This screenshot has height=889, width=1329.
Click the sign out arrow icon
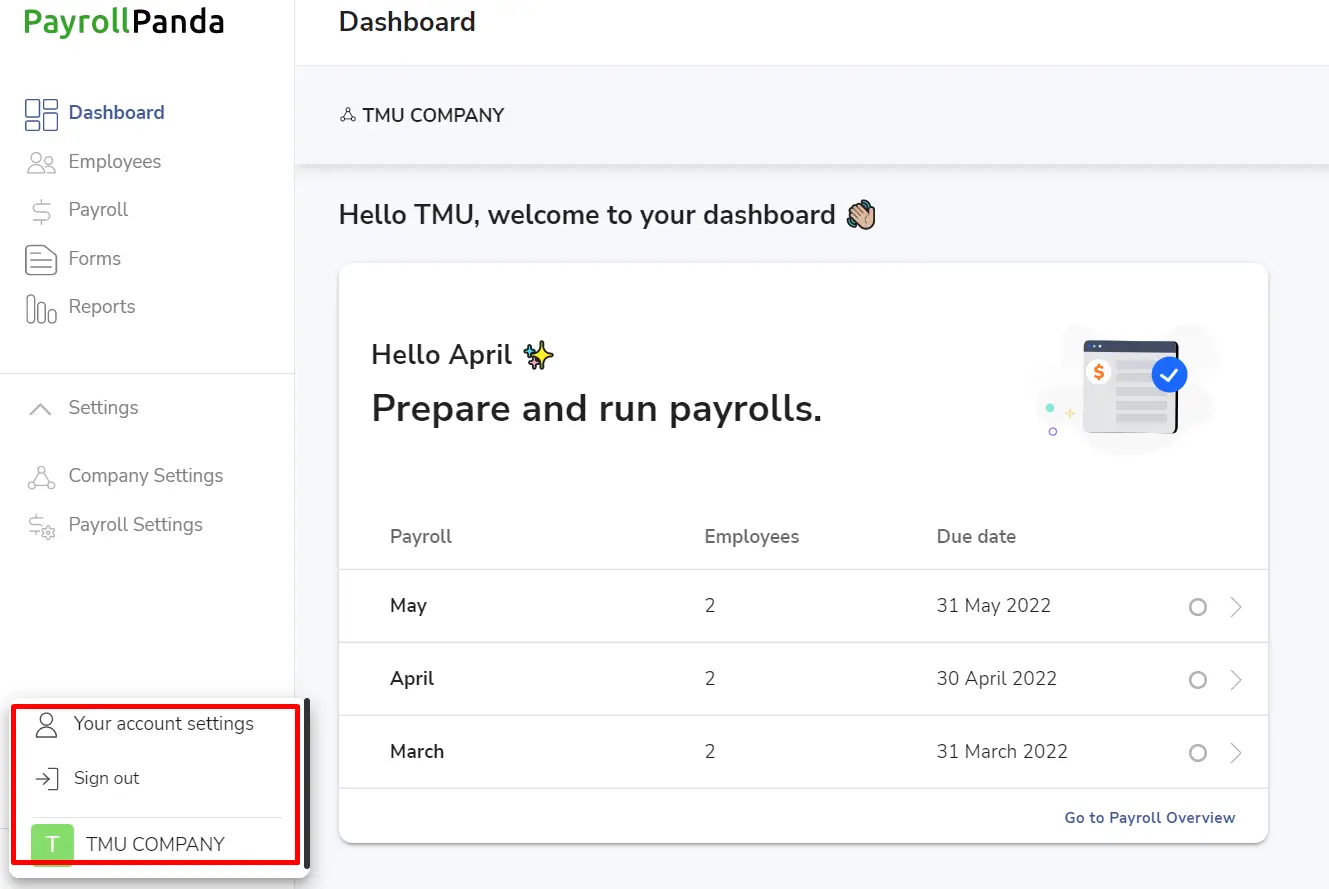pyautogui.click(x=46, y=779)
